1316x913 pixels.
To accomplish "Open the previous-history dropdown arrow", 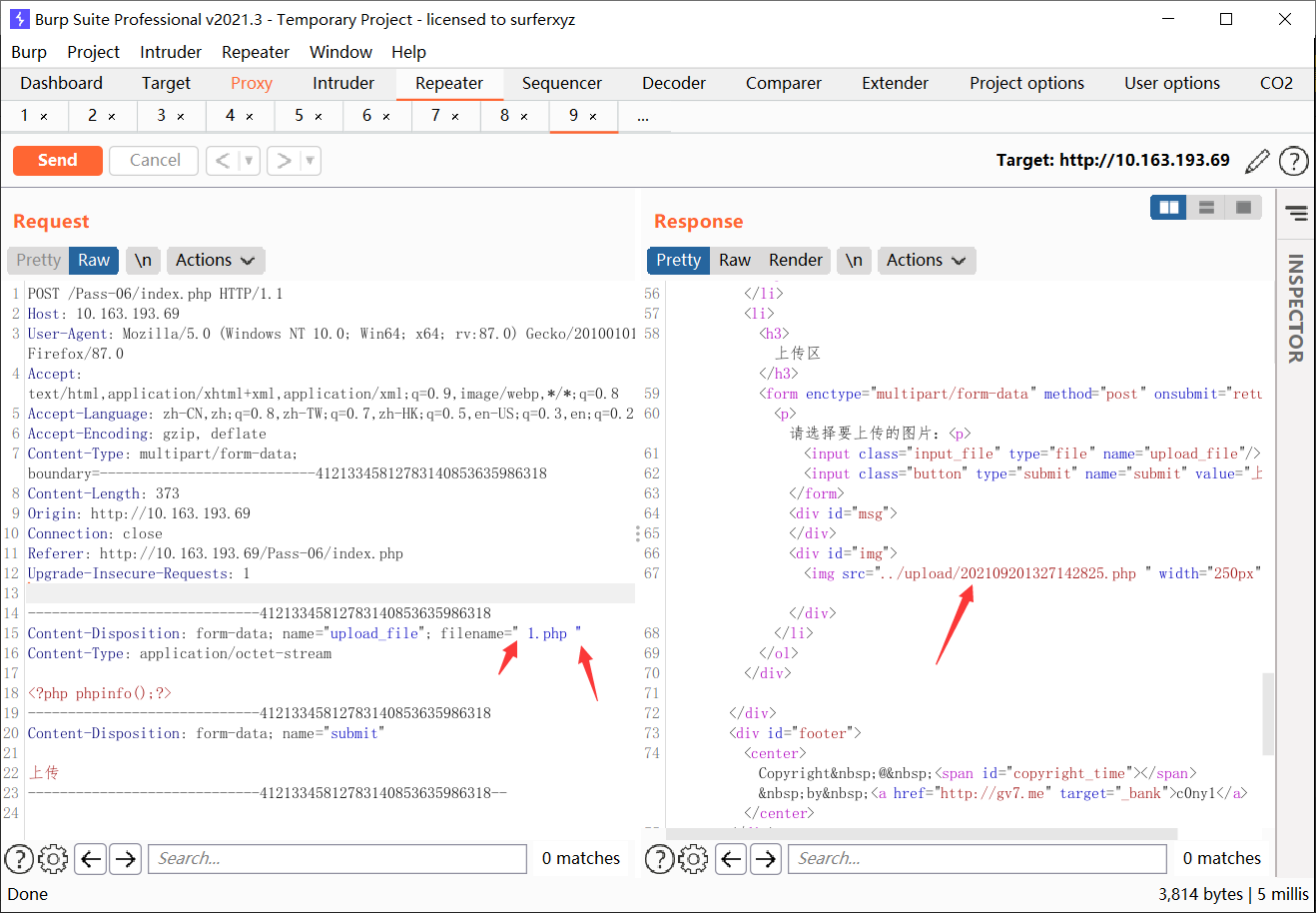I will pos(250,160).
